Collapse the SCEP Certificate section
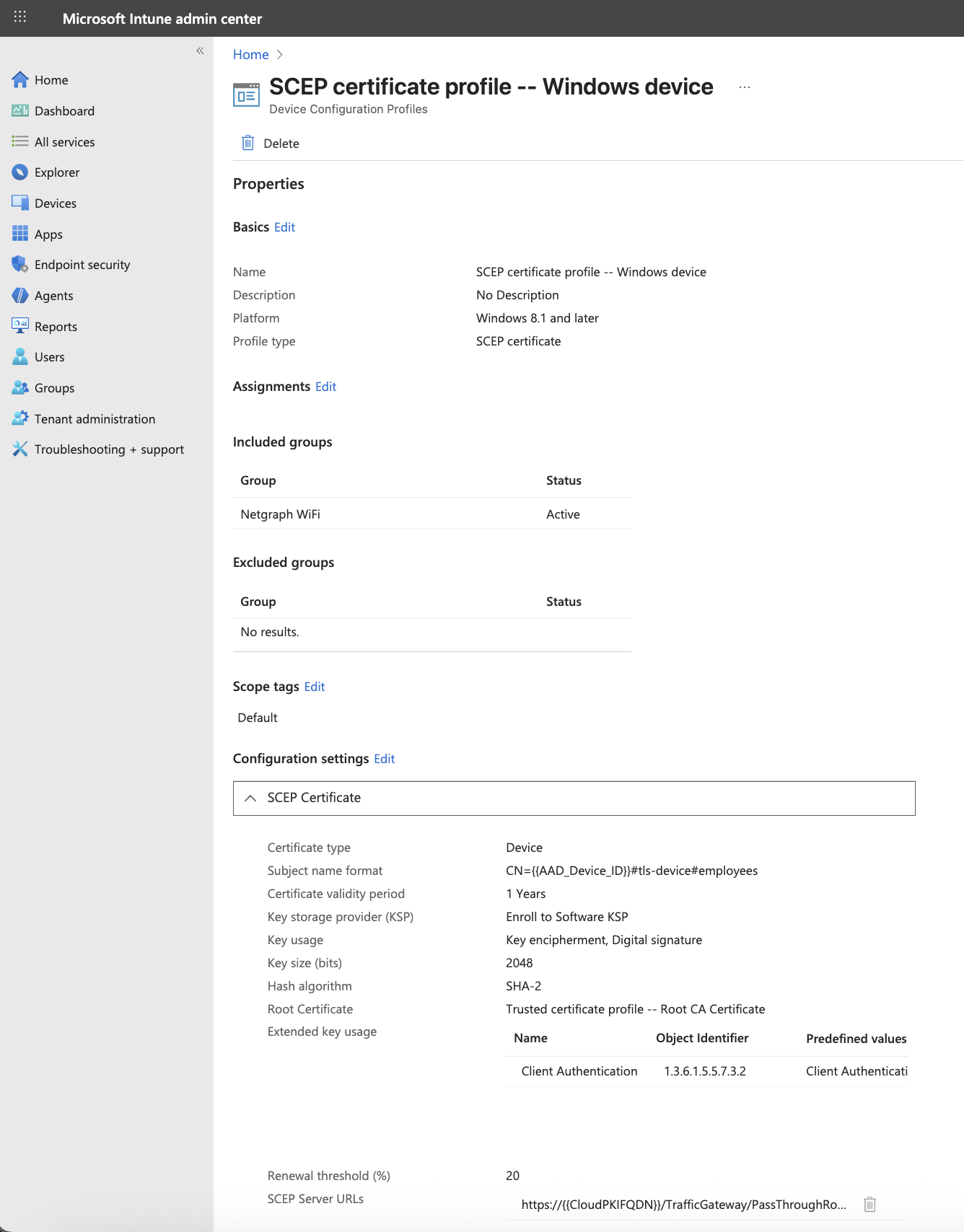 point(250,798)
